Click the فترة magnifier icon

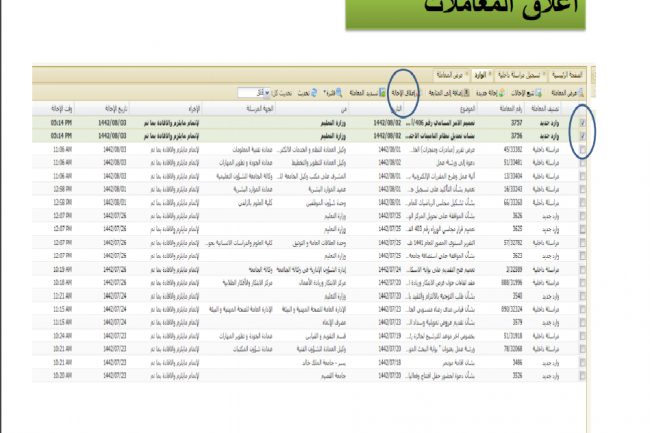[x=339, y=93]
